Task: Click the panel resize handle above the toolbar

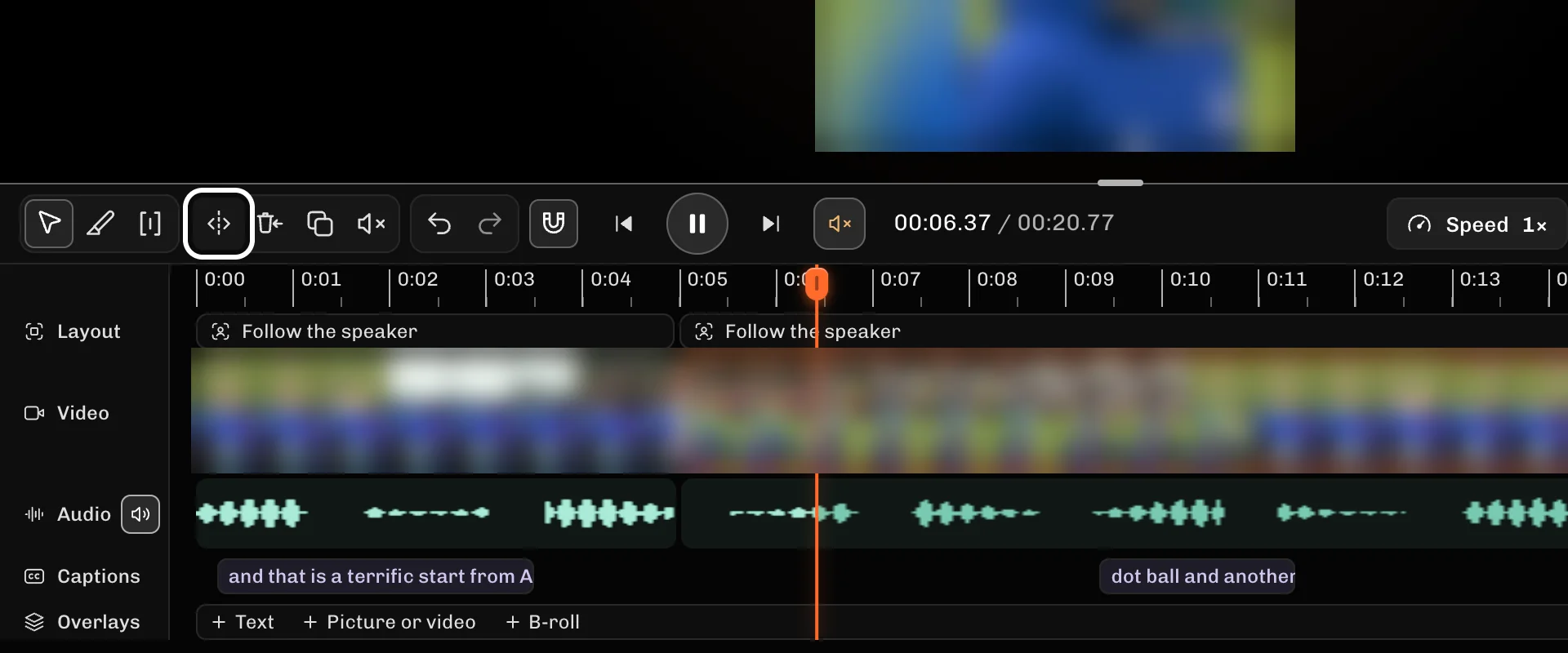Action: point(1120,183)
